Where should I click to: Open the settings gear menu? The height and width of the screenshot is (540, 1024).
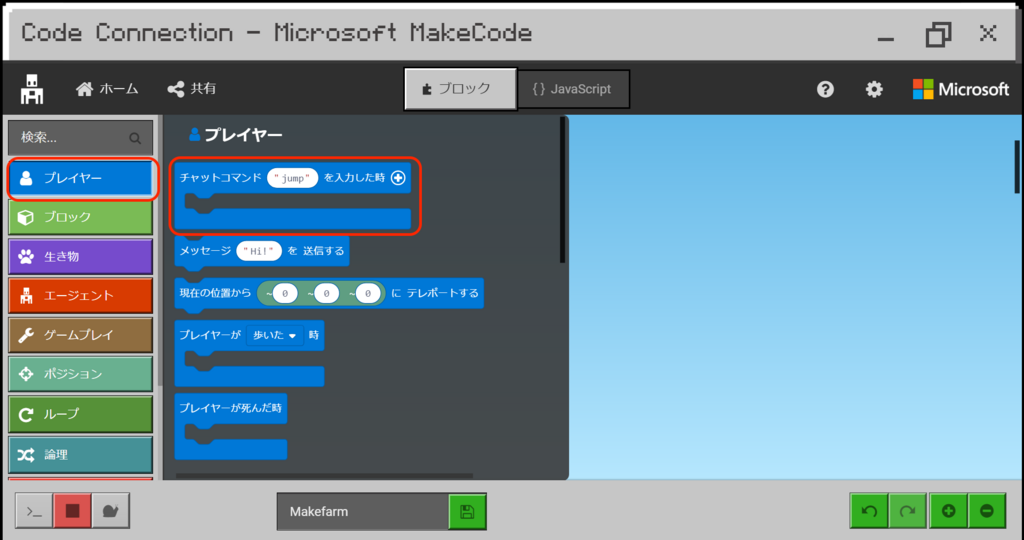tap(874, 89)
